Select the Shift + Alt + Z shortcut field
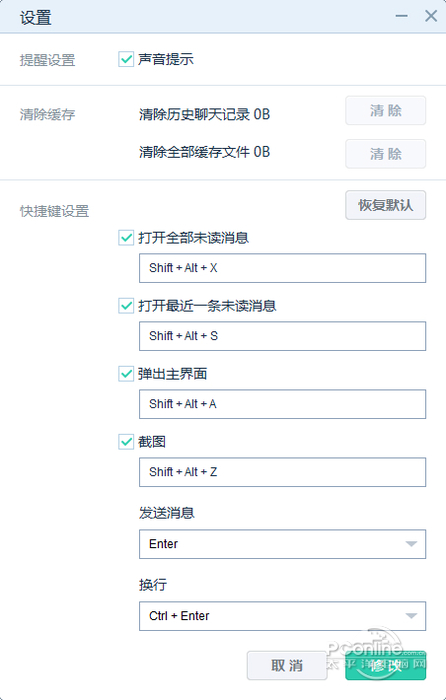The image size is (446, 700). [283, 472]
